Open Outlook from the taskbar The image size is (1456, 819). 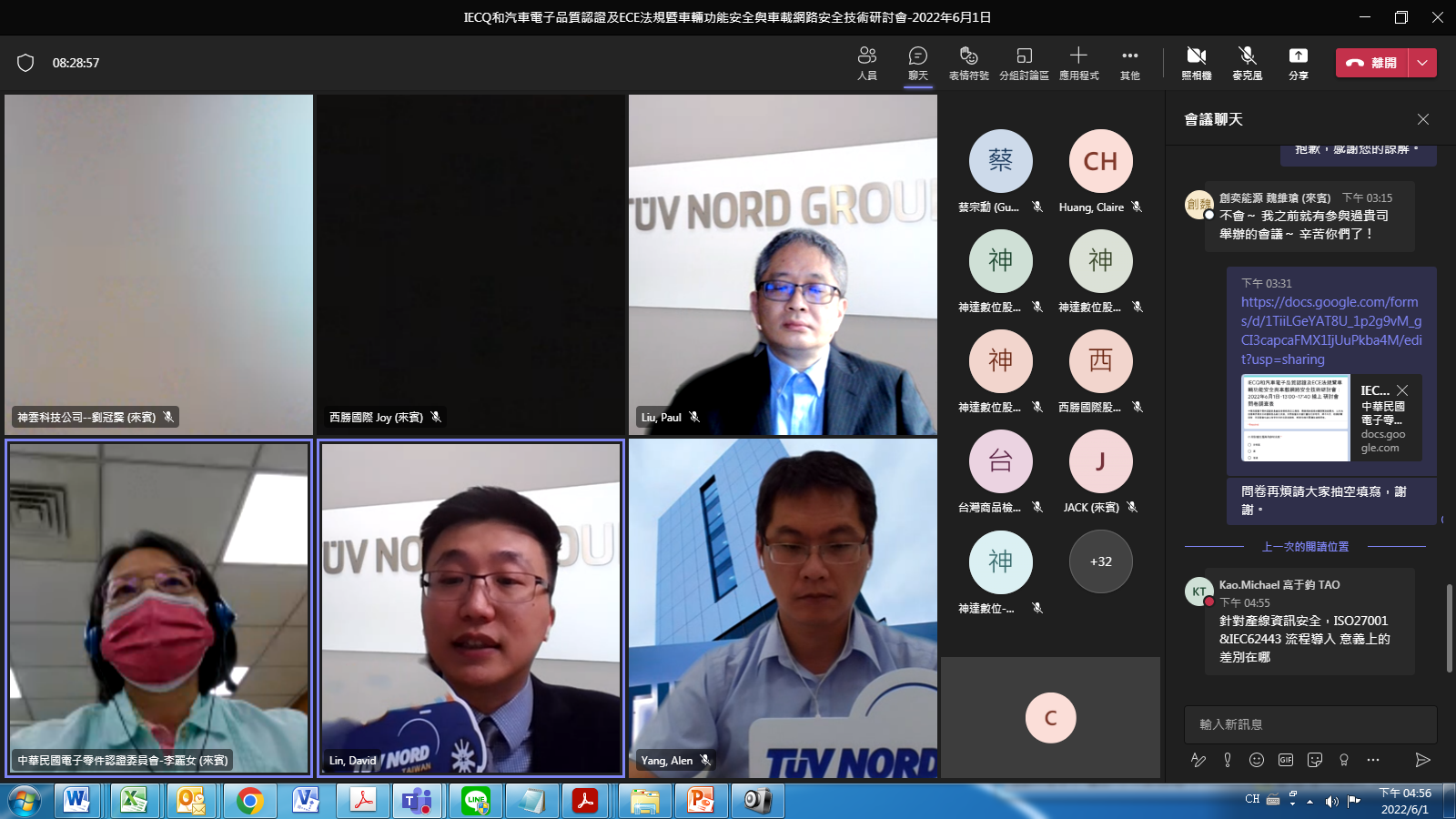click(x=191, y=801)
